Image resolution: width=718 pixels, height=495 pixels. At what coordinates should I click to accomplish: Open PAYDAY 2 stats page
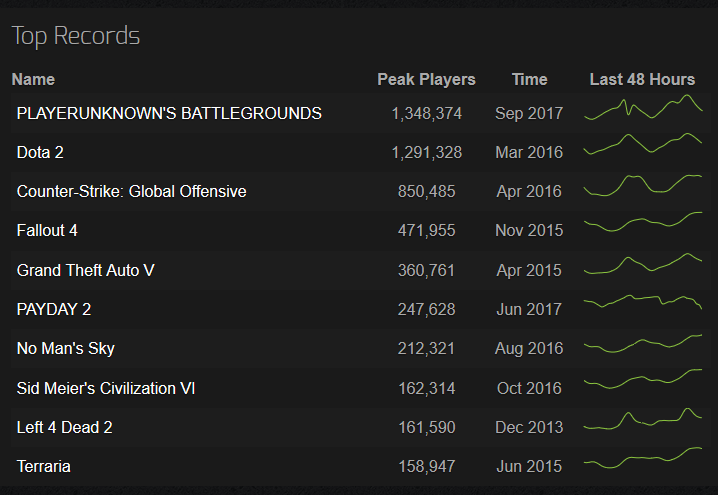click(x=54, y=309)
